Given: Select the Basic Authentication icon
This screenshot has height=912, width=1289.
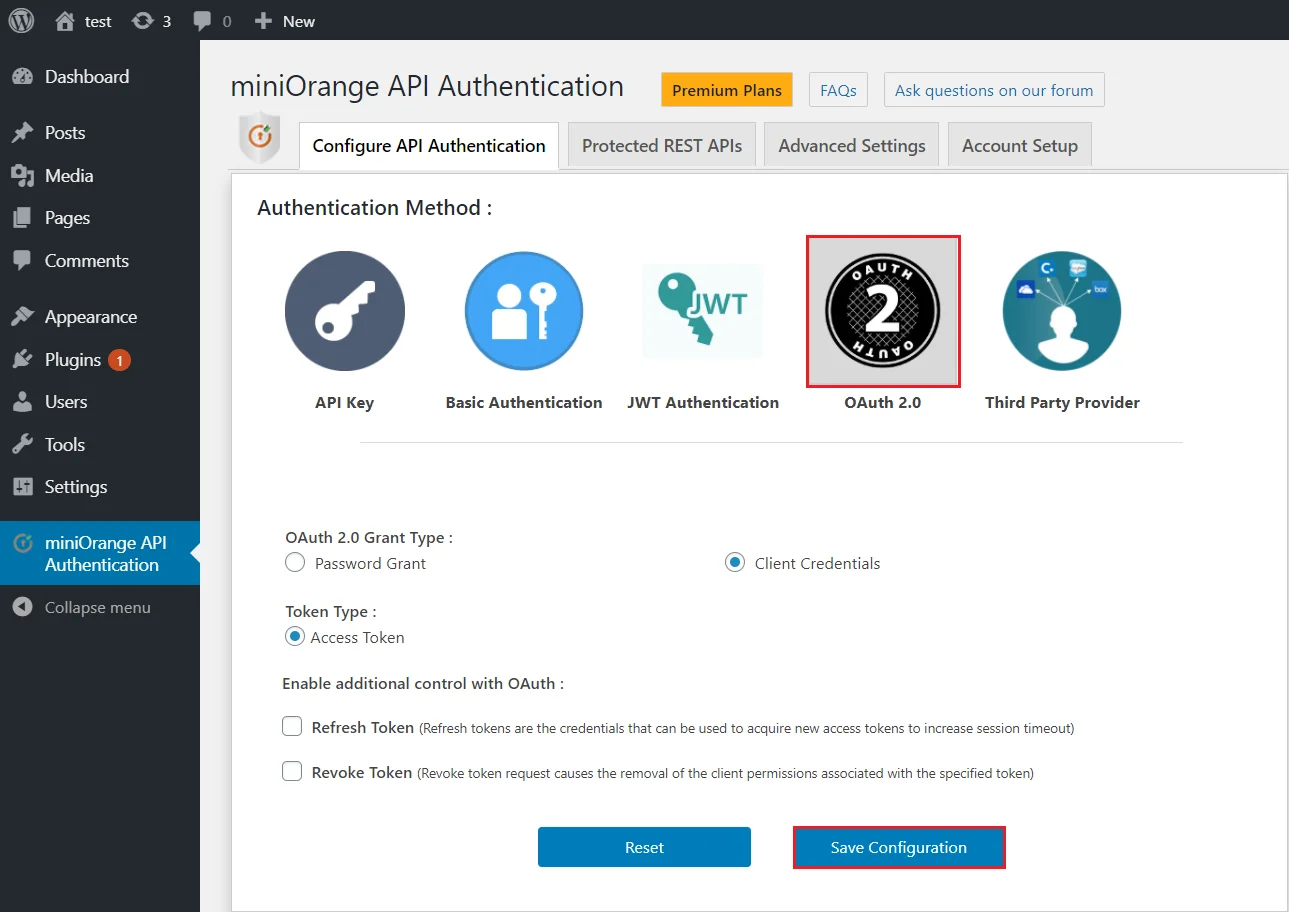Looking at the screenshot, I should [524, 311].
